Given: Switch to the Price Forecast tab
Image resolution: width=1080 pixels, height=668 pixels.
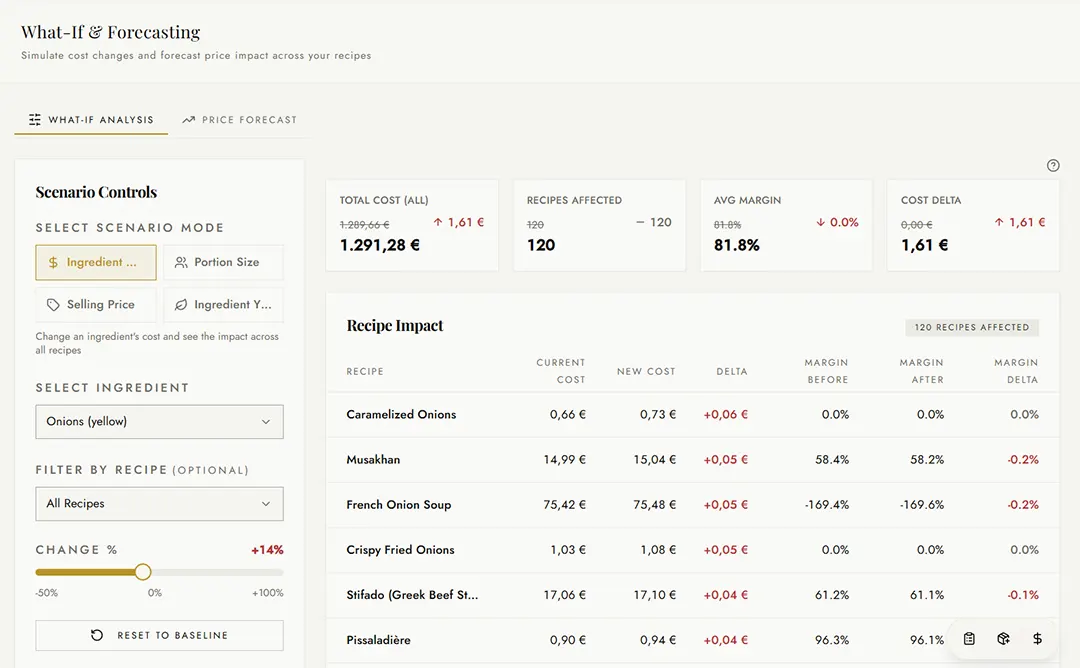Looking at the screenshot, I should [240, 119].
